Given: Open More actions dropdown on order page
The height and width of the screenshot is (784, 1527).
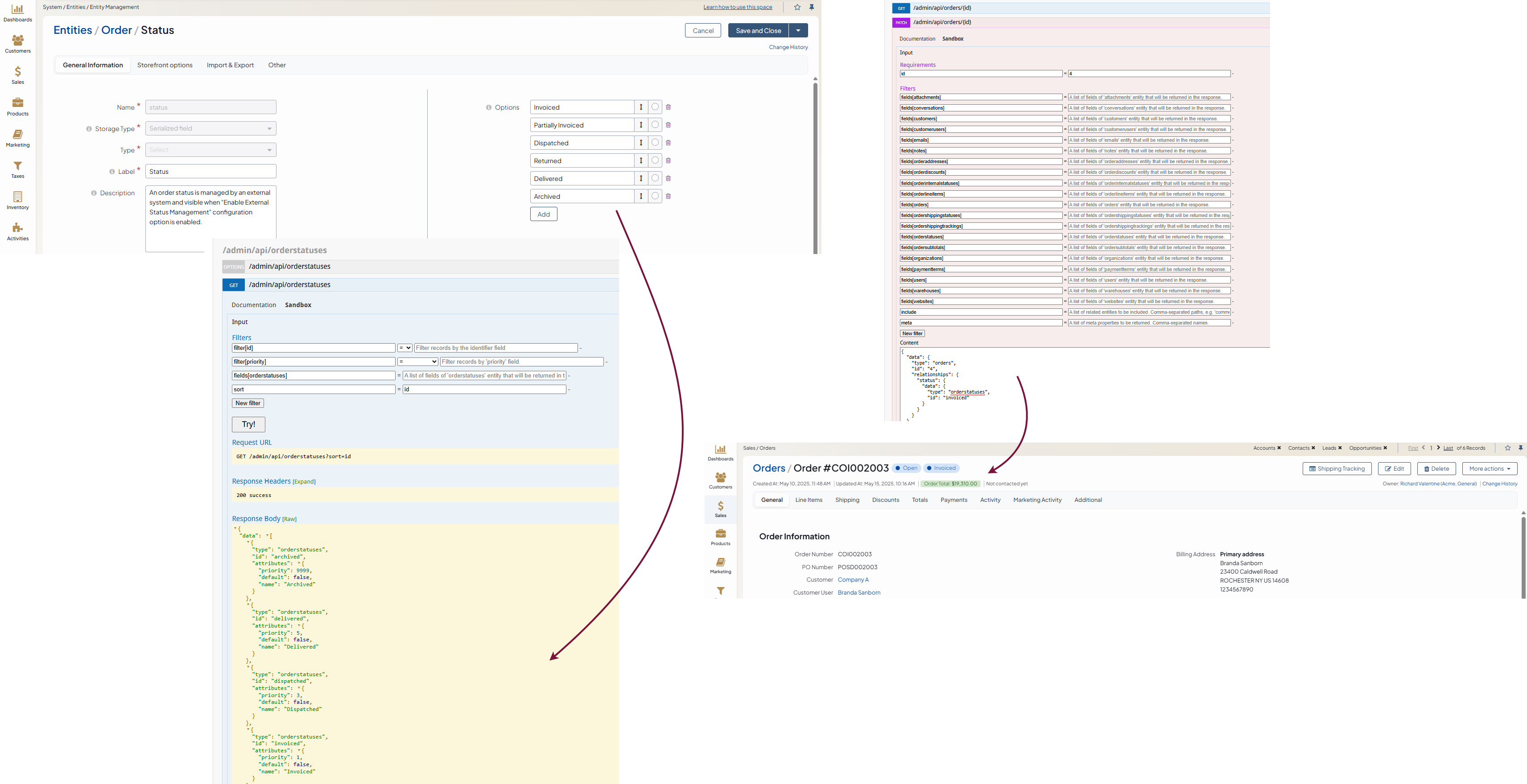Looking at the screenshot, I should point(1489,469).
